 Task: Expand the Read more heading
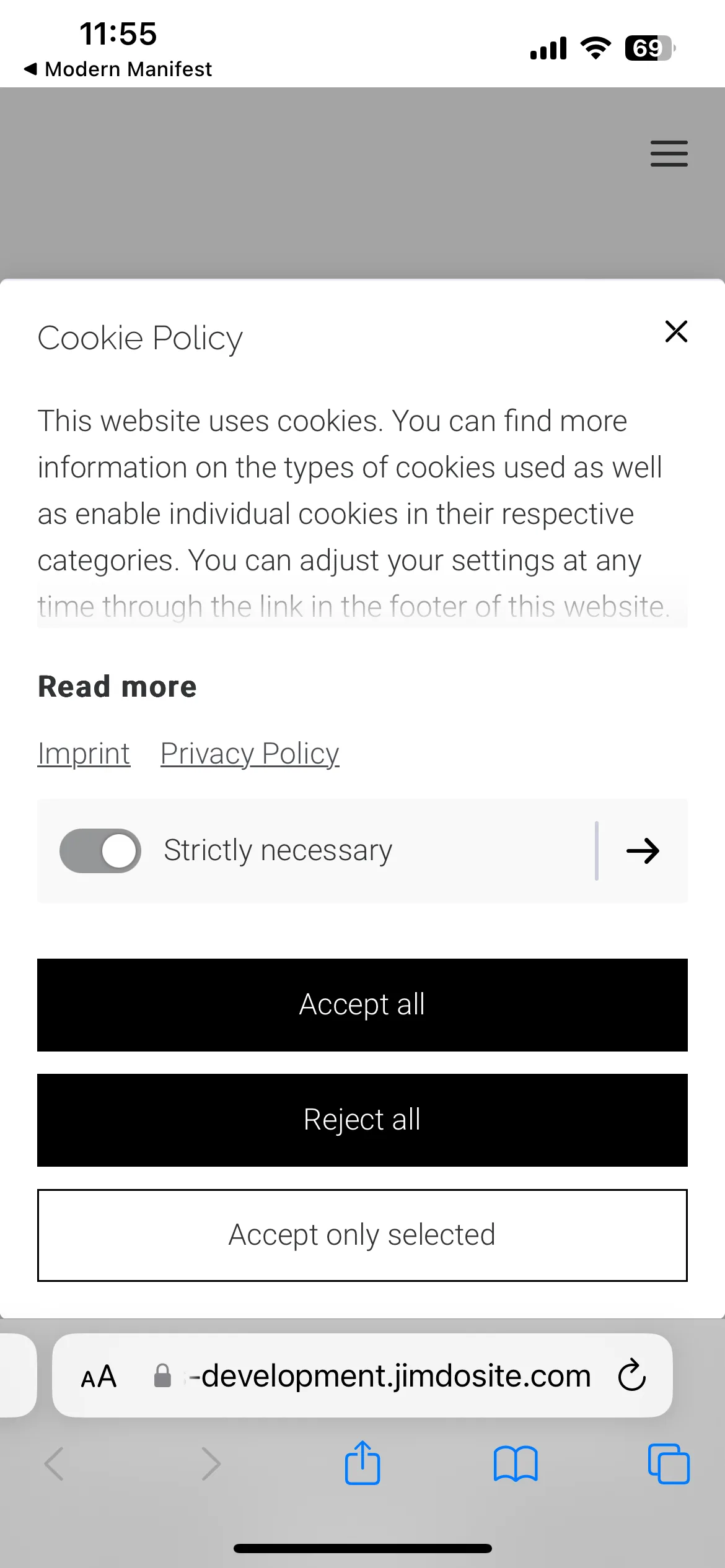click(x=117, y=686)
